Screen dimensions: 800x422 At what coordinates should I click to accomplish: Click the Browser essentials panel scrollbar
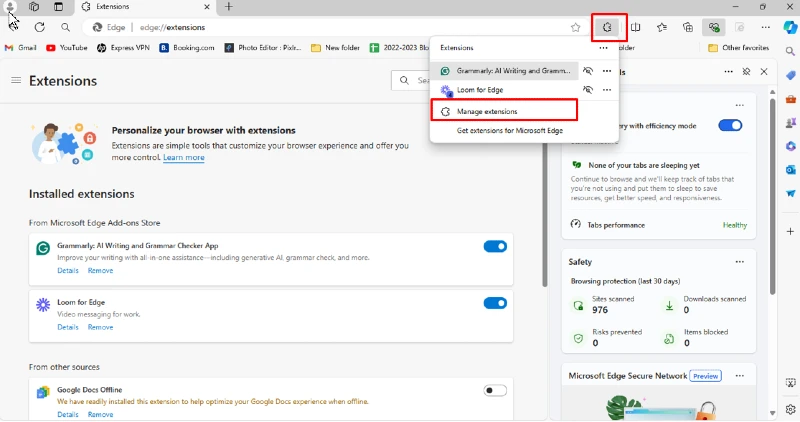coord(772,196)
